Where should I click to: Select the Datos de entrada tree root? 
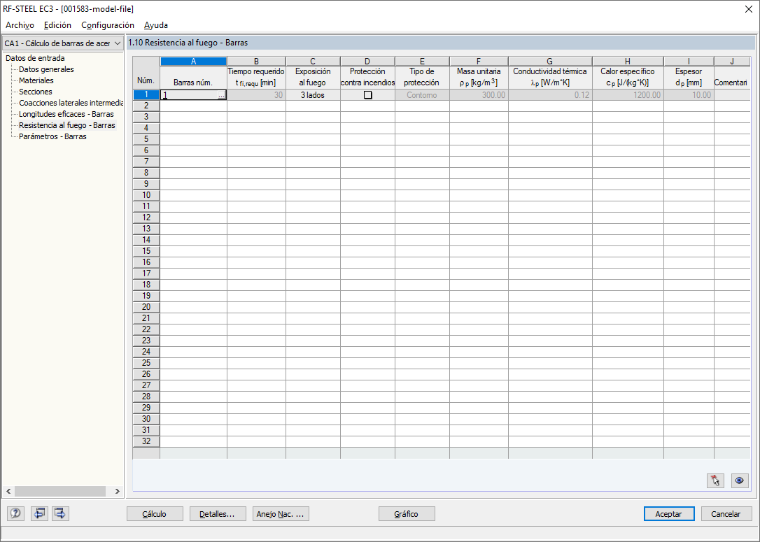[35, 58]
